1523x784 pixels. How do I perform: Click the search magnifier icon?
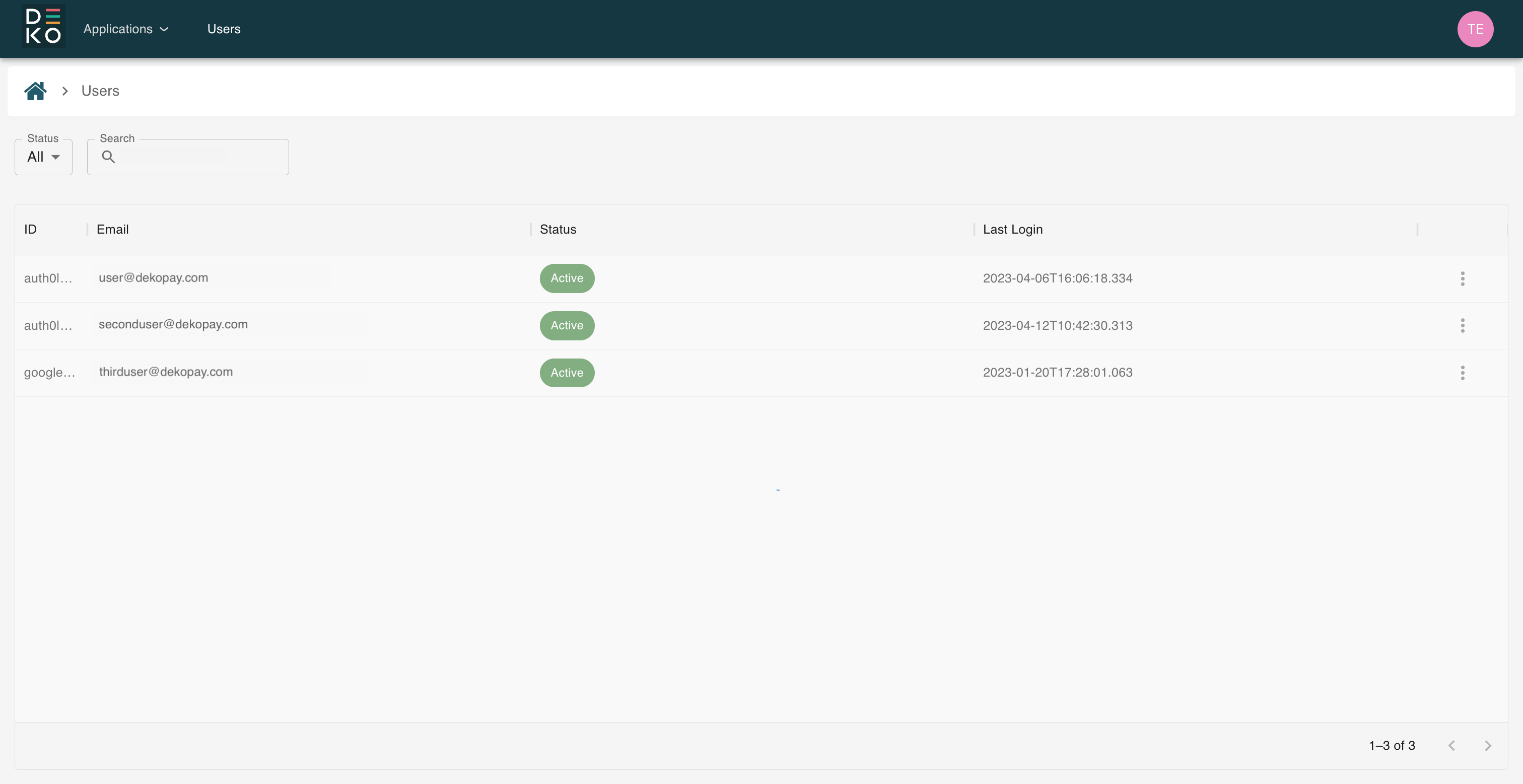click(108, 157)
